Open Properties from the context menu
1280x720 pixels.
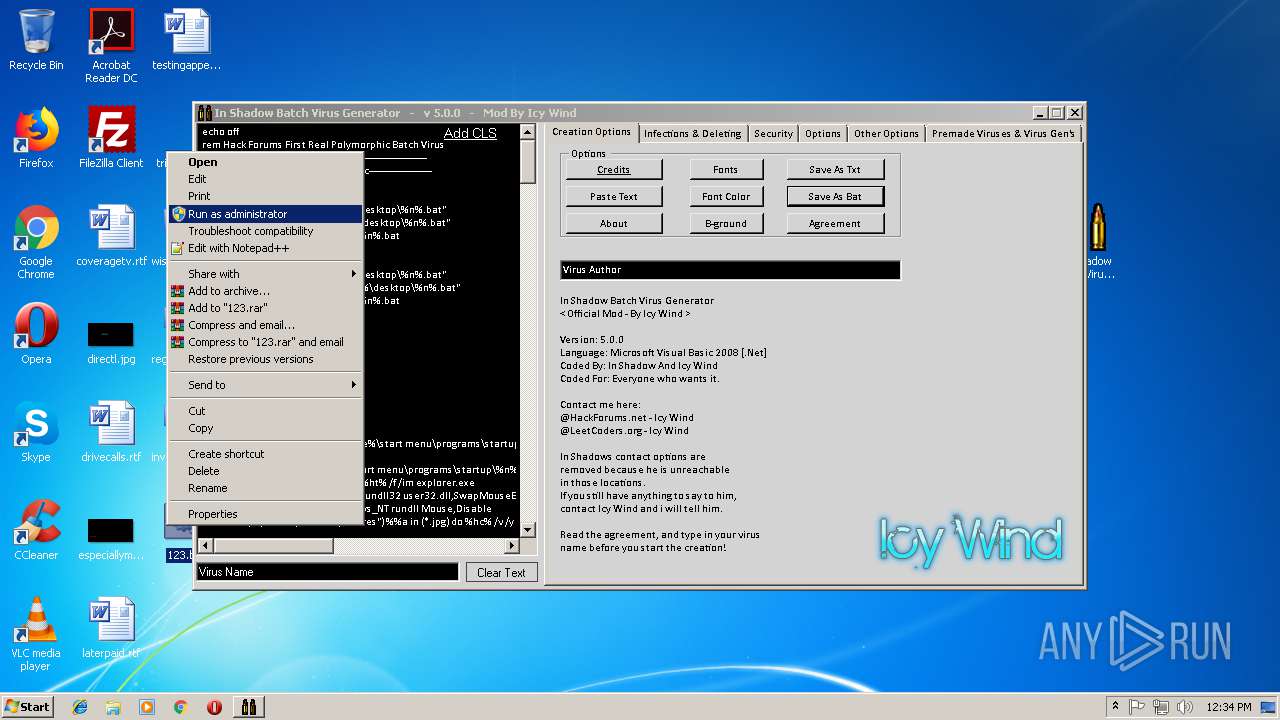coord(265,514)
